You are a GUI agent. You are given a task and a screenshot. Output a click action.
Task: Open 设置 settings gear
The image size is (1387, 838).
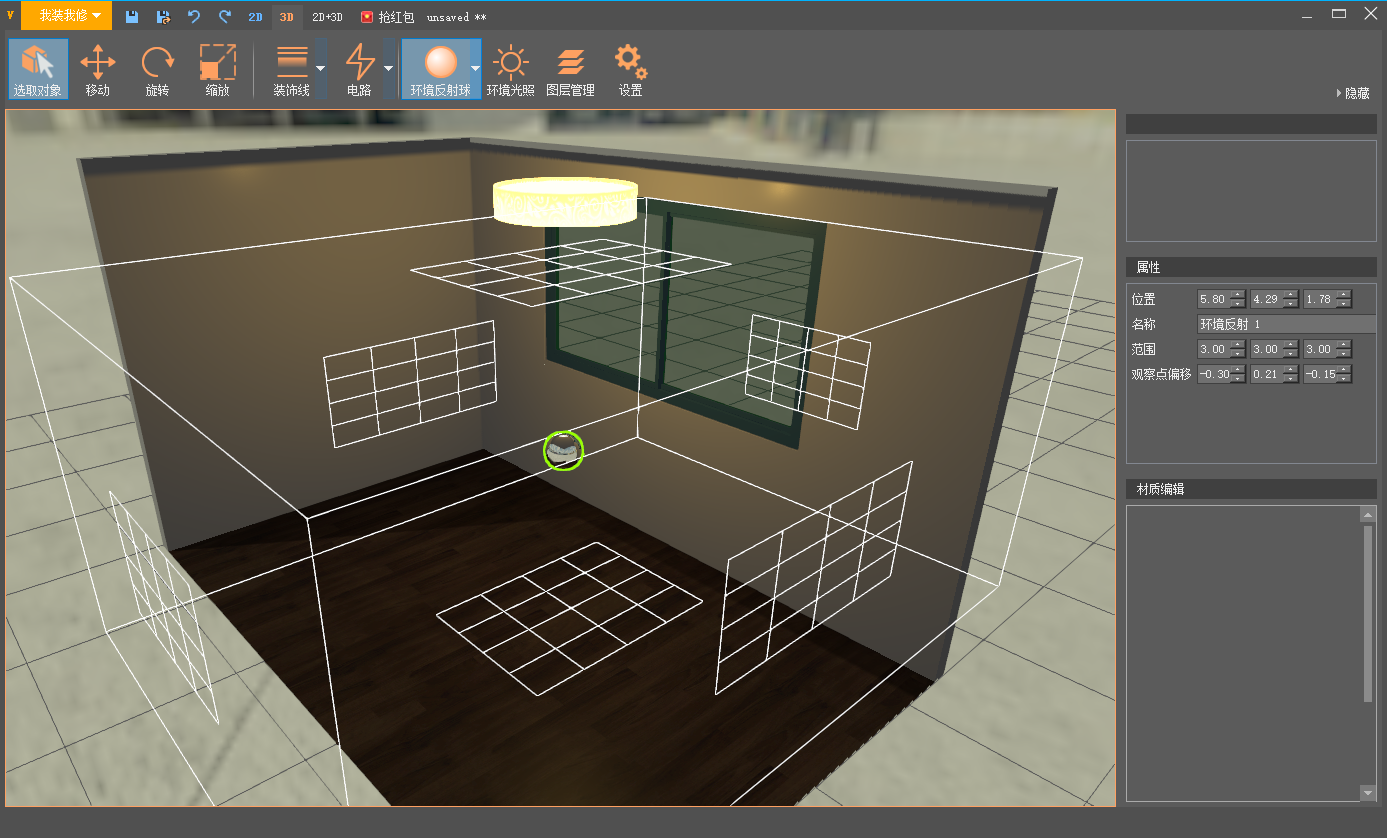pos(630,69)
